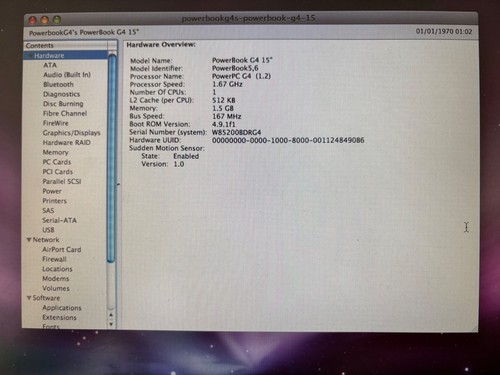This screenshot has height=375, width=500.
Task: Open Disc Burning information
Action: click(x=63, y=104)
